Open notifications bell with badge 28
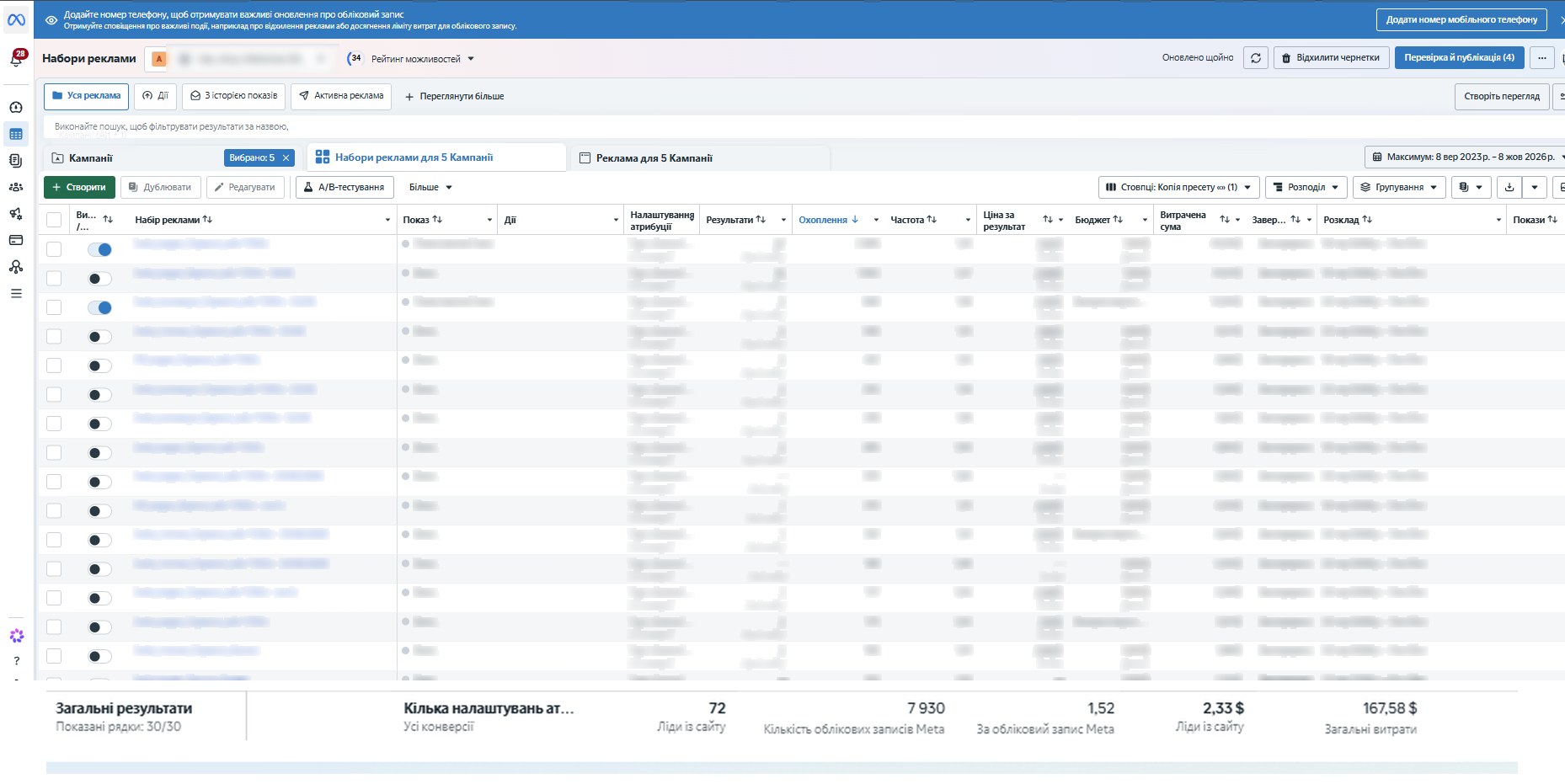Image resolution: width=1565 pixels, height=784 pixels. [x=16, y=58]
